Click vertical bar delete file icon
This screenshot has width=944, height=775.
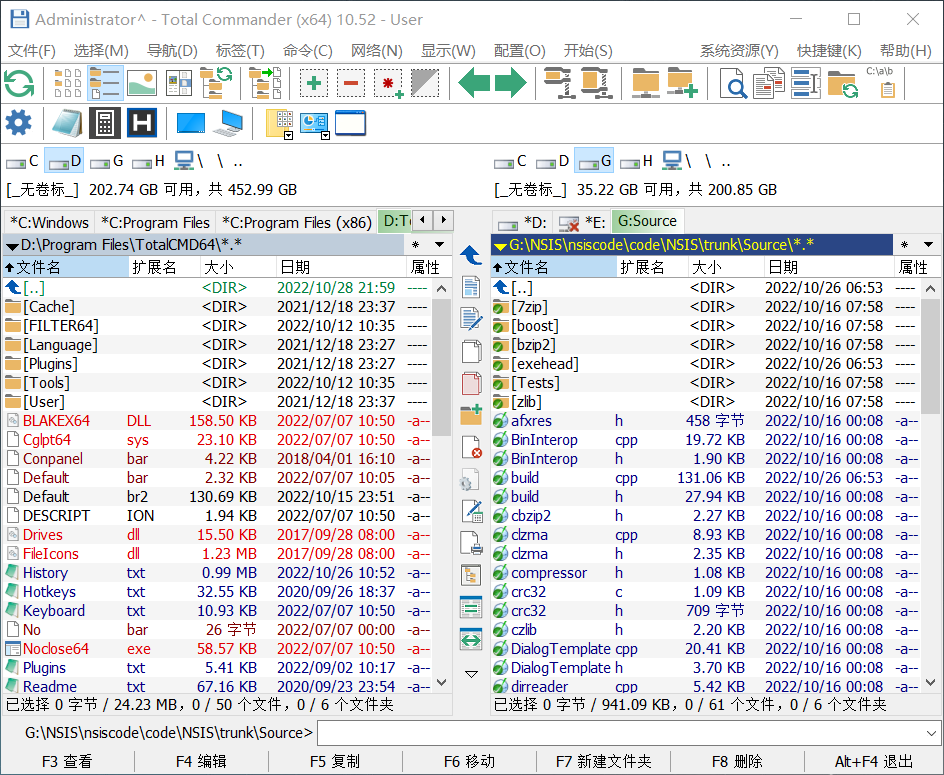pos(471,448)
